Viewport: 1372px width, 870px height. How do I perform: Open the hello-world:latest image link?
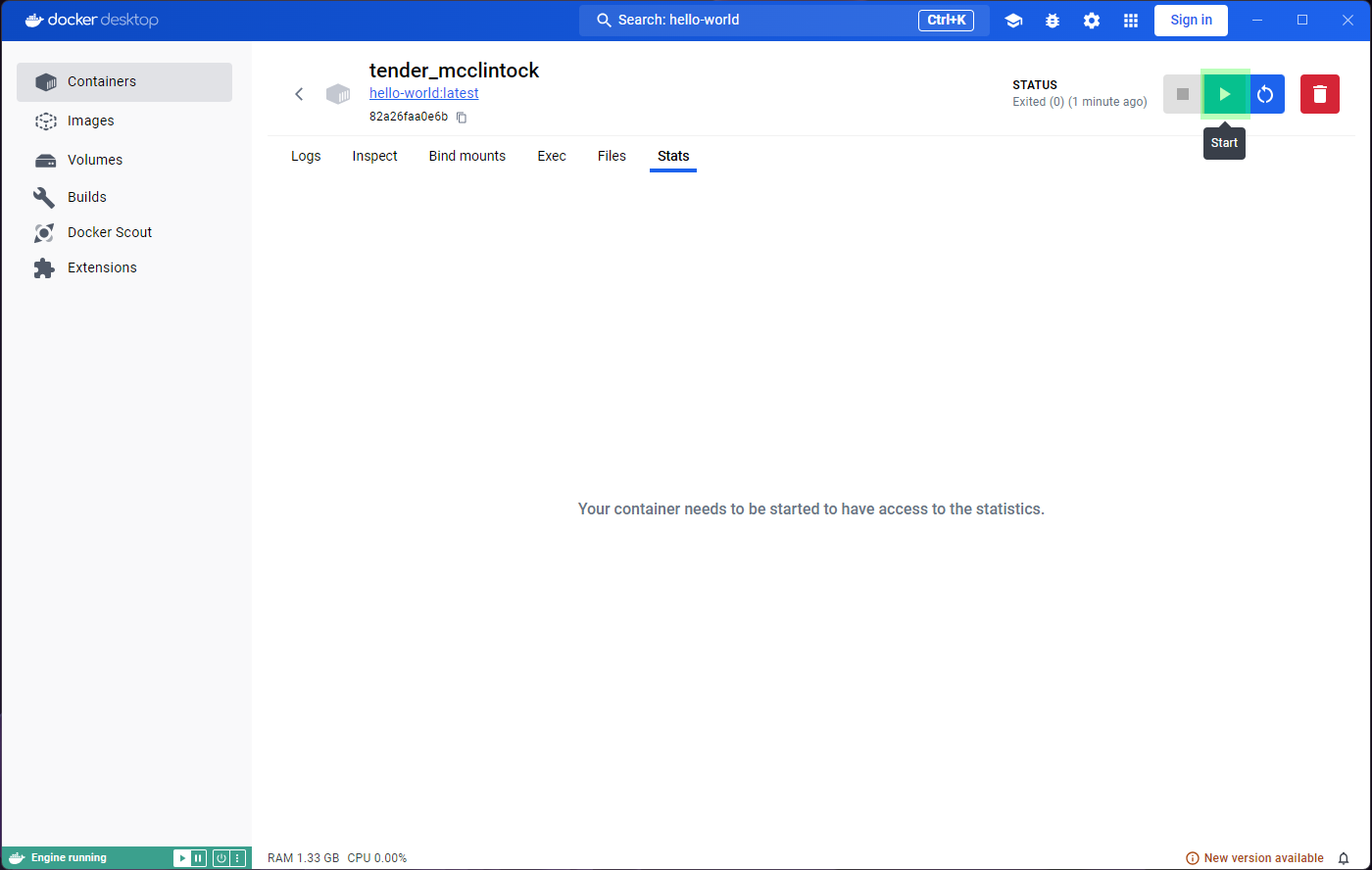(423, 94)
